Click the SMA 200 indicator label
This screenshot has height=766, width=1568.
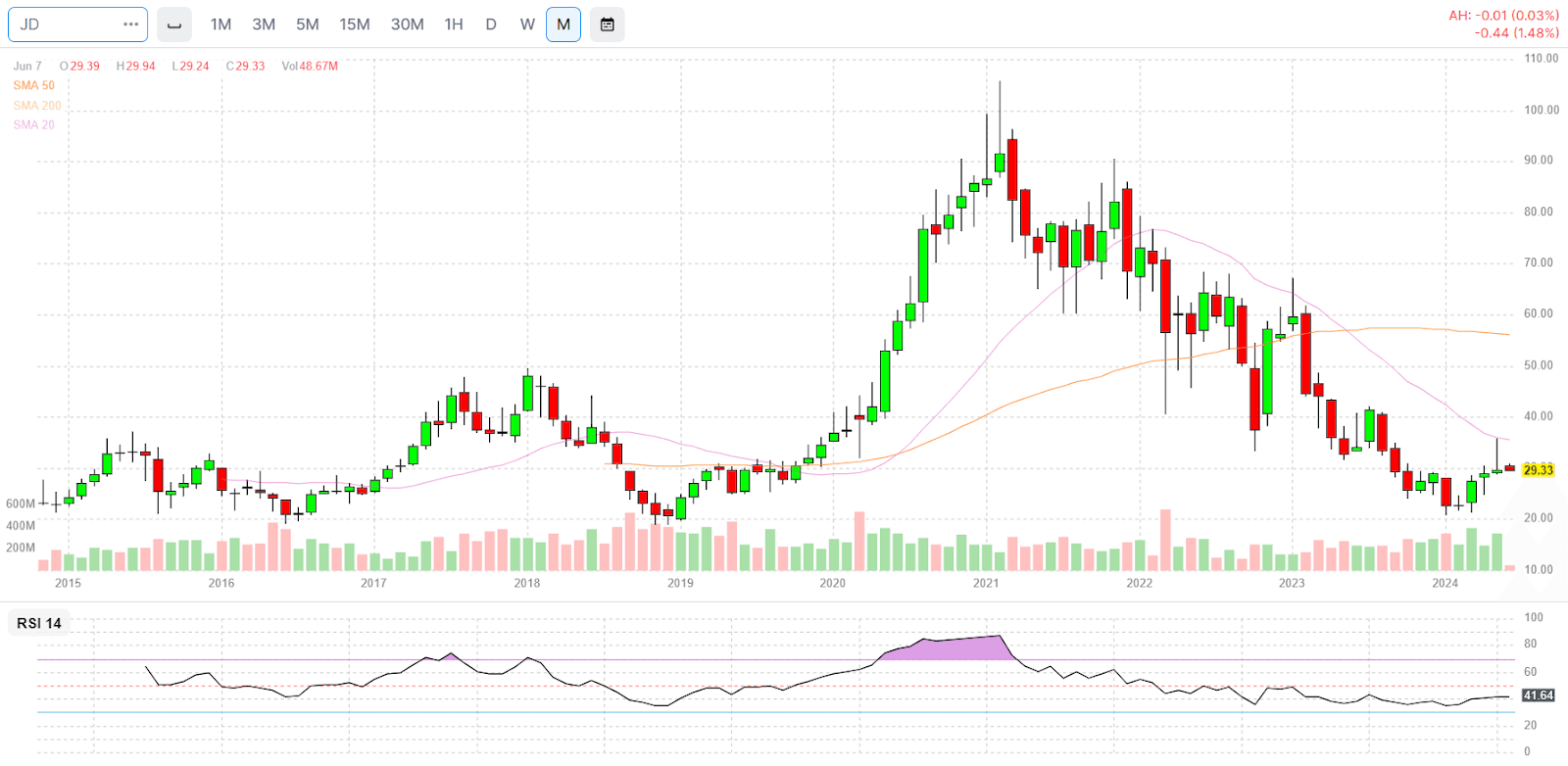tap(37, 106)
